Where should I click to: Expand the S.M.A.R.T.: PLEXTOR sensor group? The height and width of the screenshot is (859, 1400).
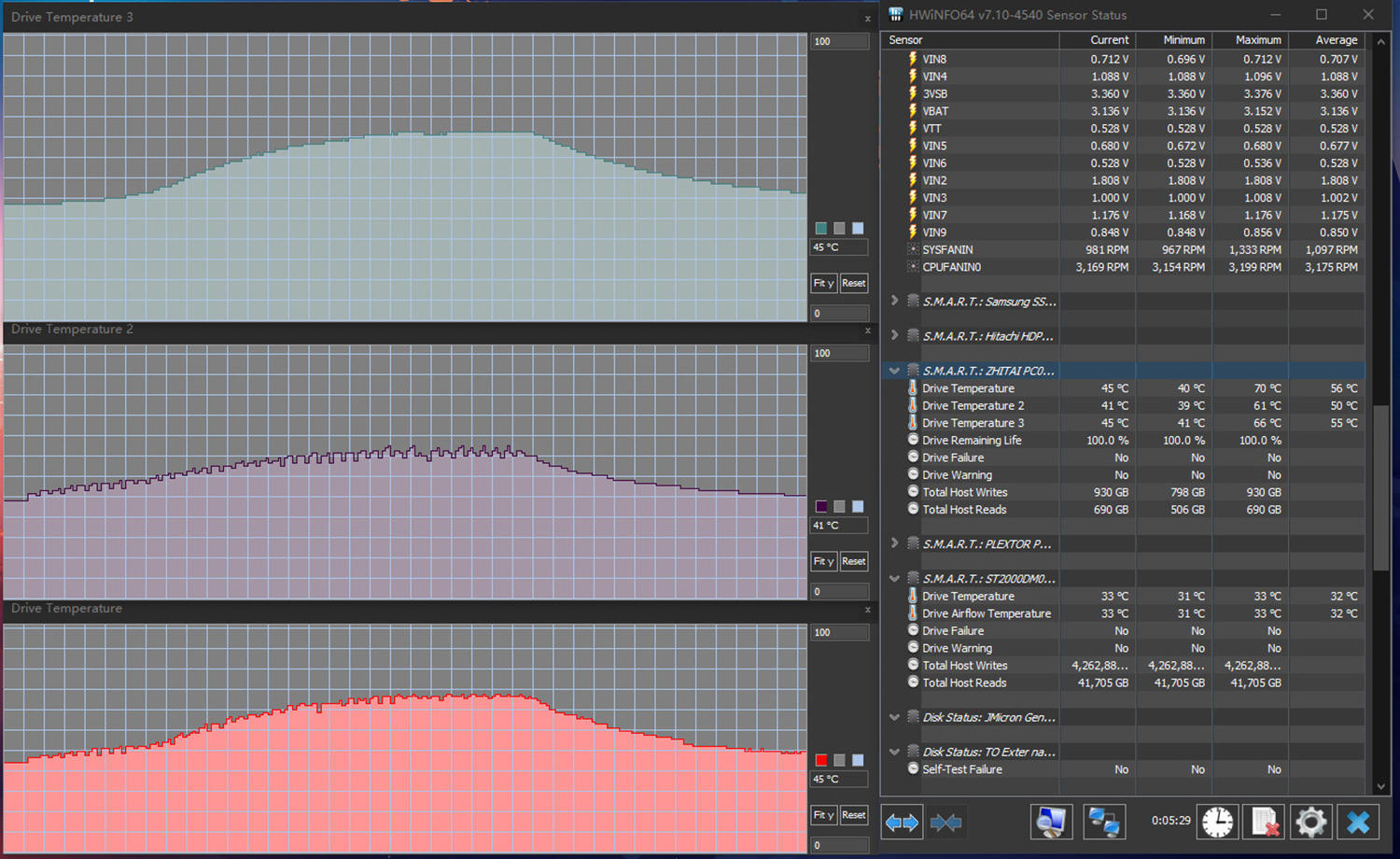coord(894,543)
